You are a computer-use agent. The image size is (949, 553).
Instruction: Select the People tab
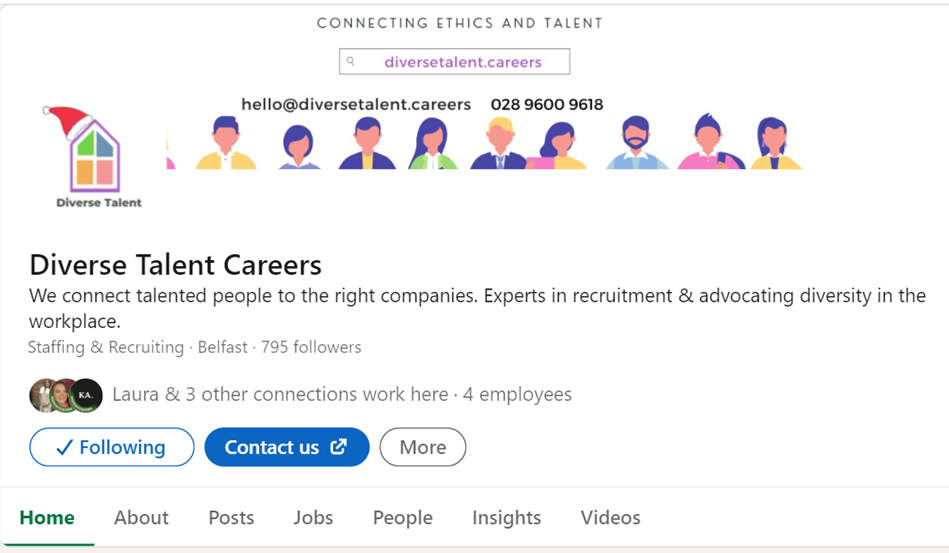coord(403,518)
